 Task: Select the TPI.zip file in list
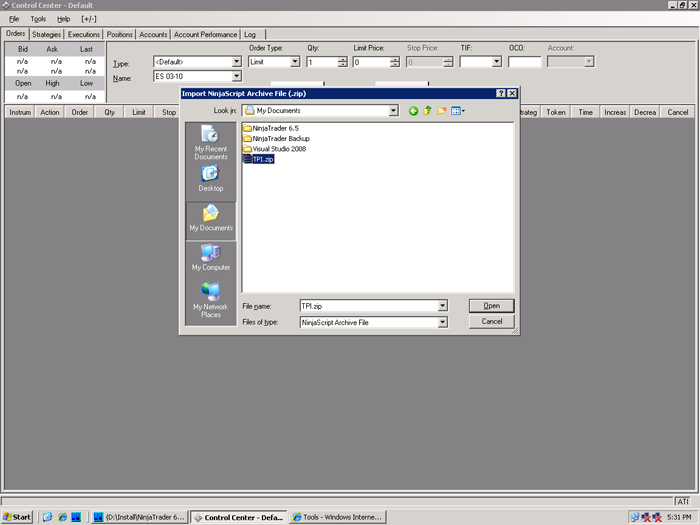click(x=264, y=159)
